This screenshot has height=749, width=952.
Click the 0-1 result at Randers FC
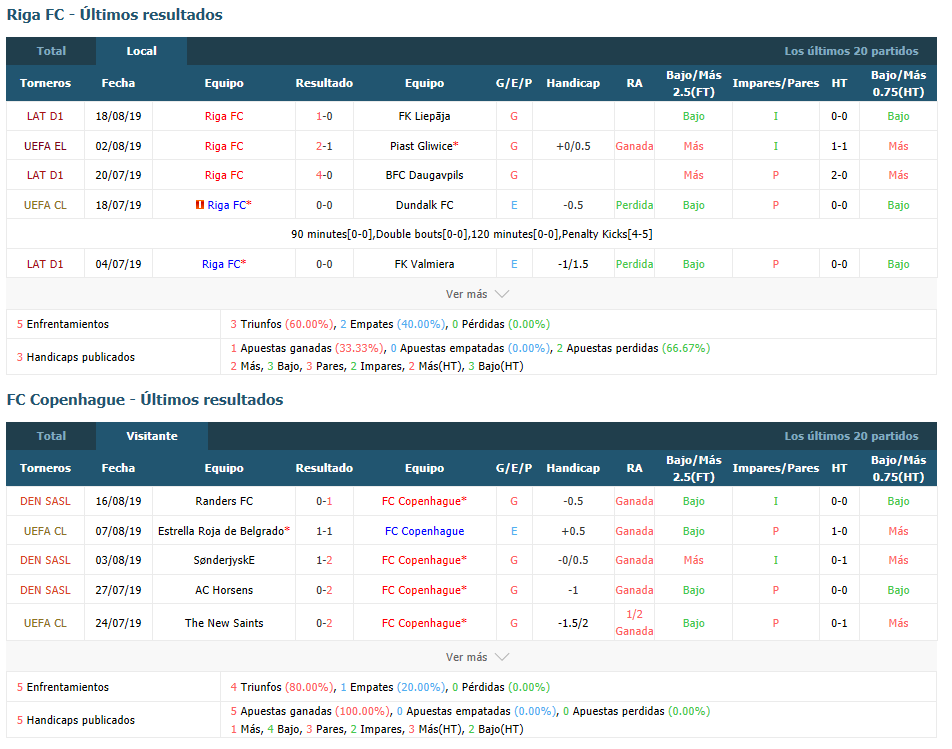[324, 501]
